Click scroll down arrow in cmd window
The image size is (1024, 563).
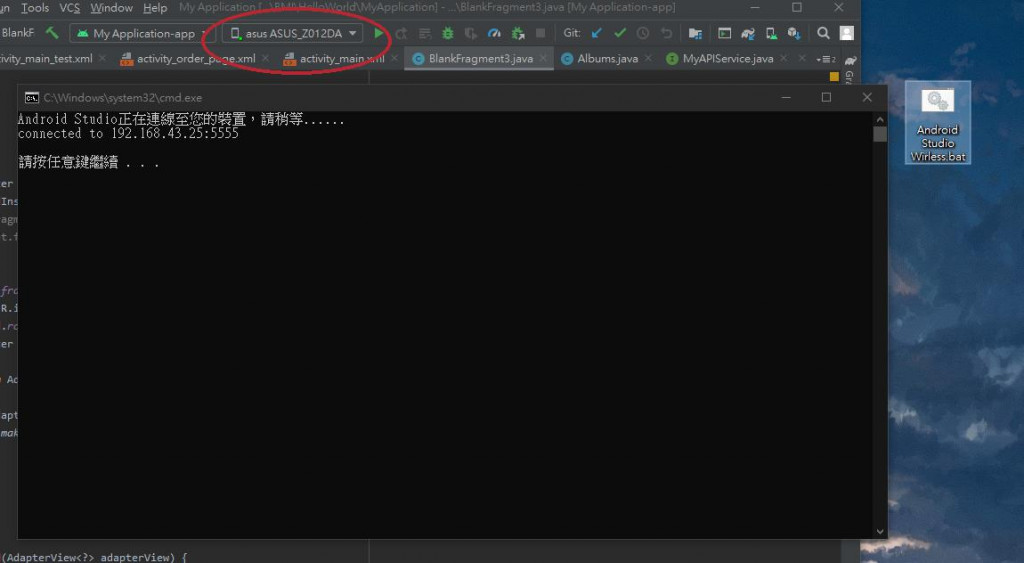[880, 532]
